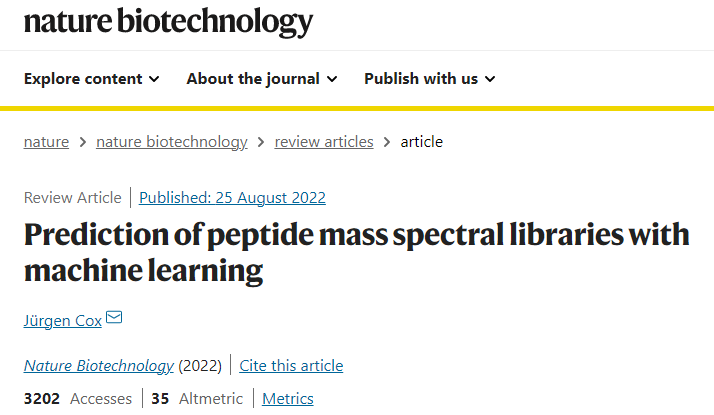Click the breadcrumb arrow after the nature link

click(x=82, y=142)
